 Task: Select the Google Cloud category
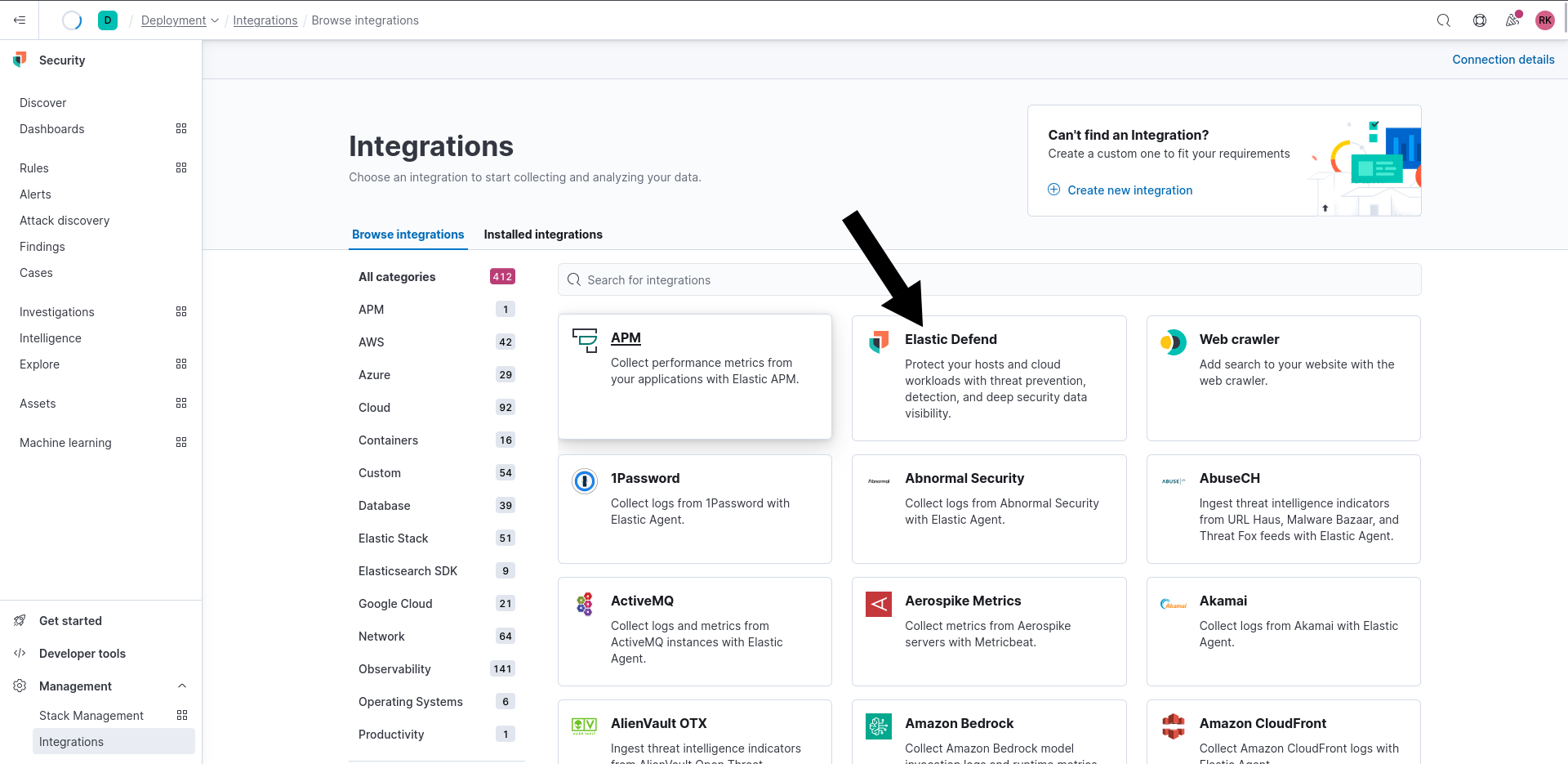coord(437,604)
